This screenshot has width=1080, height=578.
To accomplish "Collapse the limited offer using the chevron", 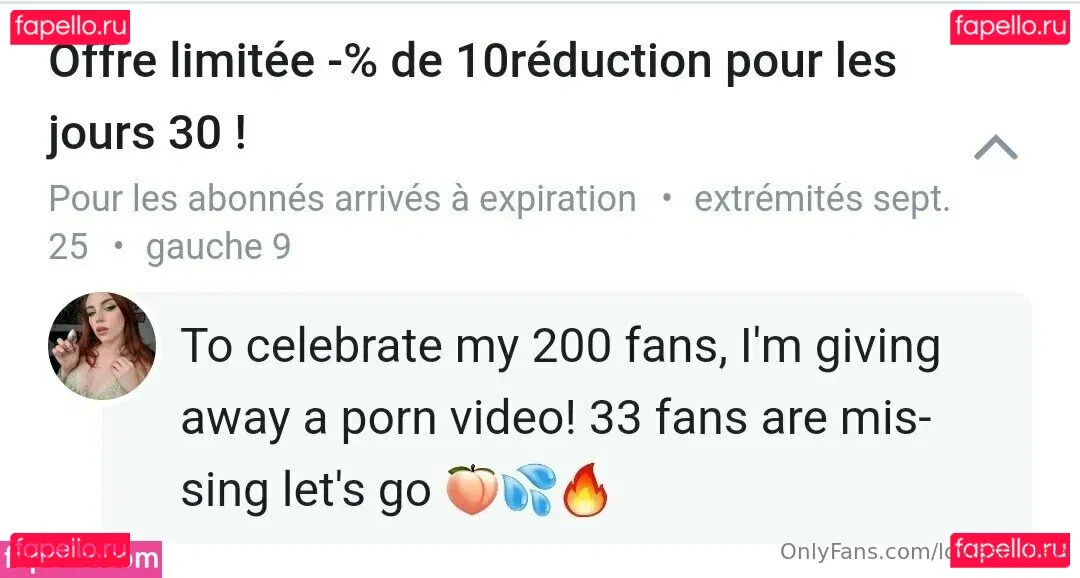I will pos(995,150).
